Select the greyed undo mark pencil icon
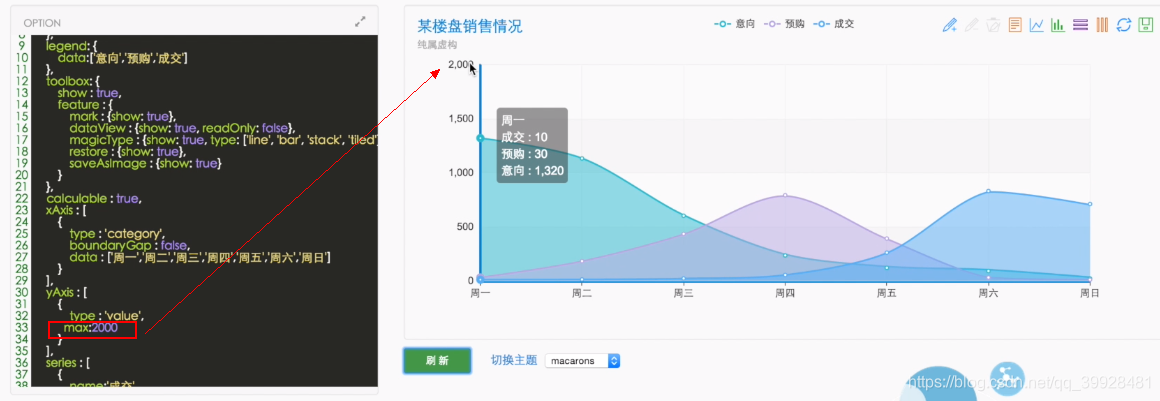This screenshot has width=1160, height=401. click(x=972, y=25)
